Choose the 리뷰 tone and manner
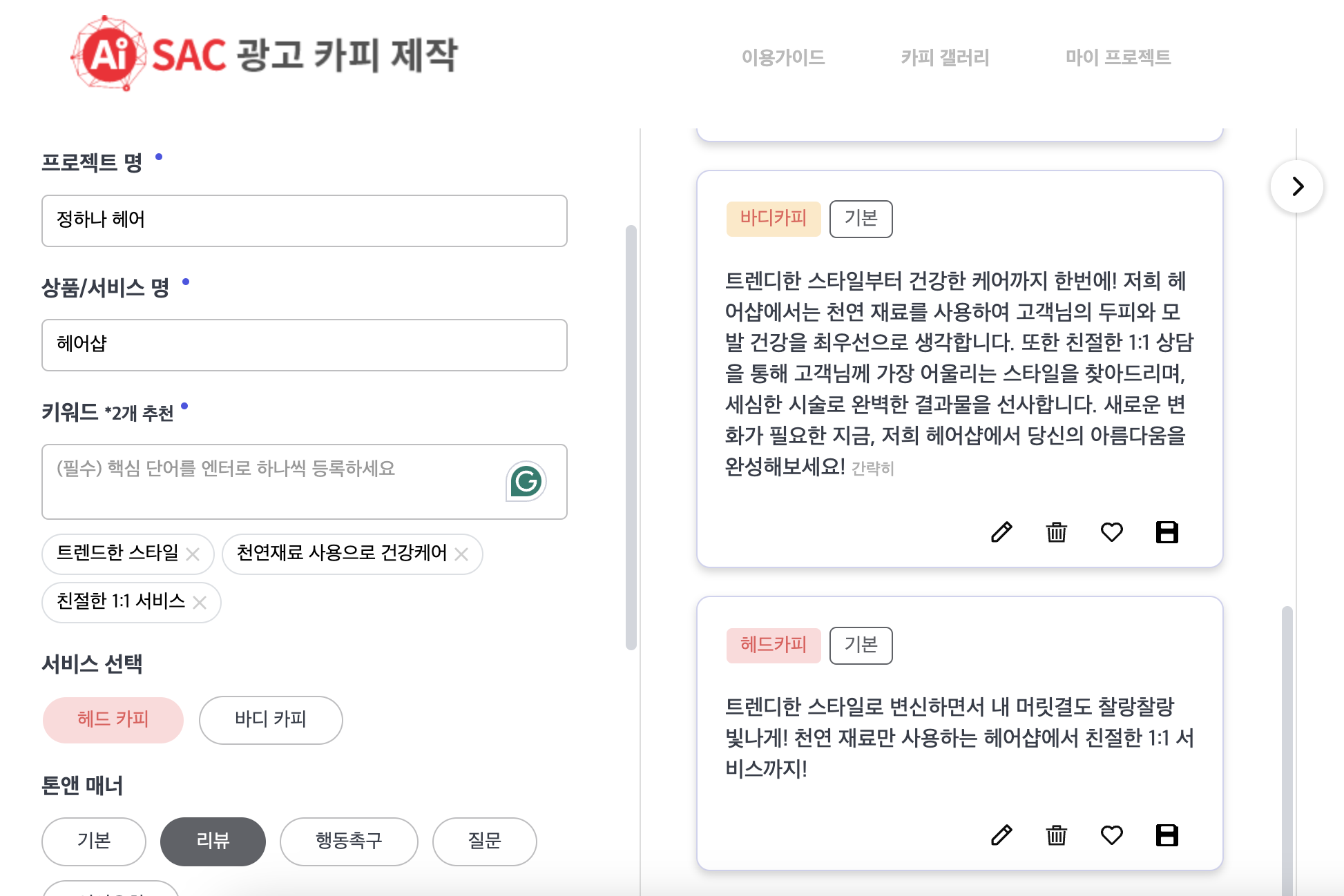This screenshot has width=1344, height=896. pyautogui.click(x=213, y=841)
